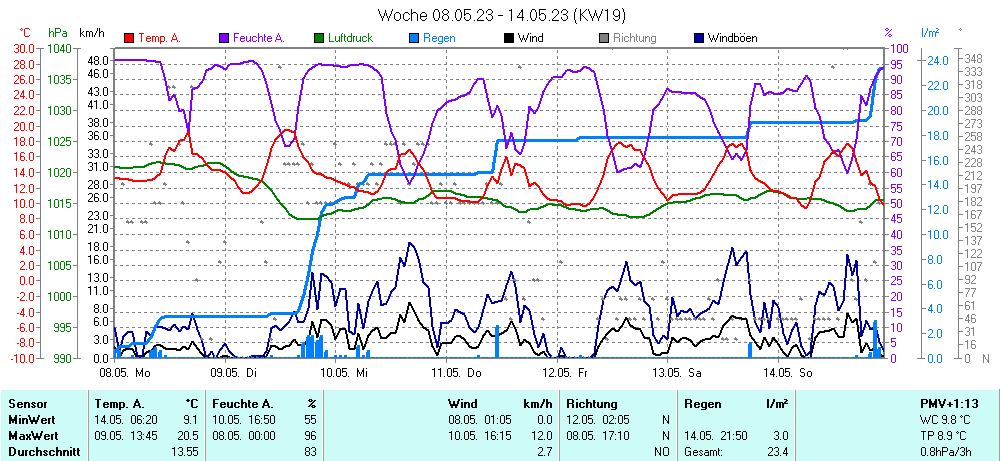Image resolution: width=1000 pixels, height=461 pixels.
Task: Click the PMV+1:13 header in table
Action: [x=949, y=403]
